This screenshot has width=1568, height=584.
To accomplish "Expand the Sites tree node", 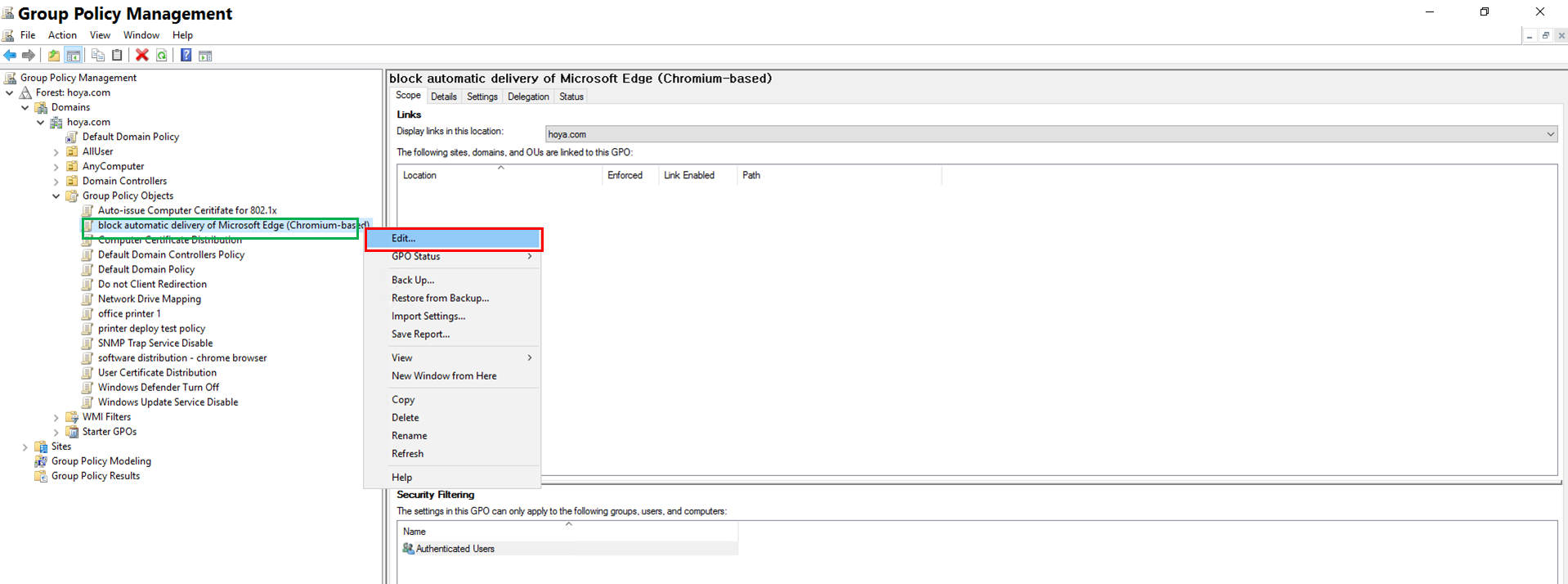I will (25, 447).
